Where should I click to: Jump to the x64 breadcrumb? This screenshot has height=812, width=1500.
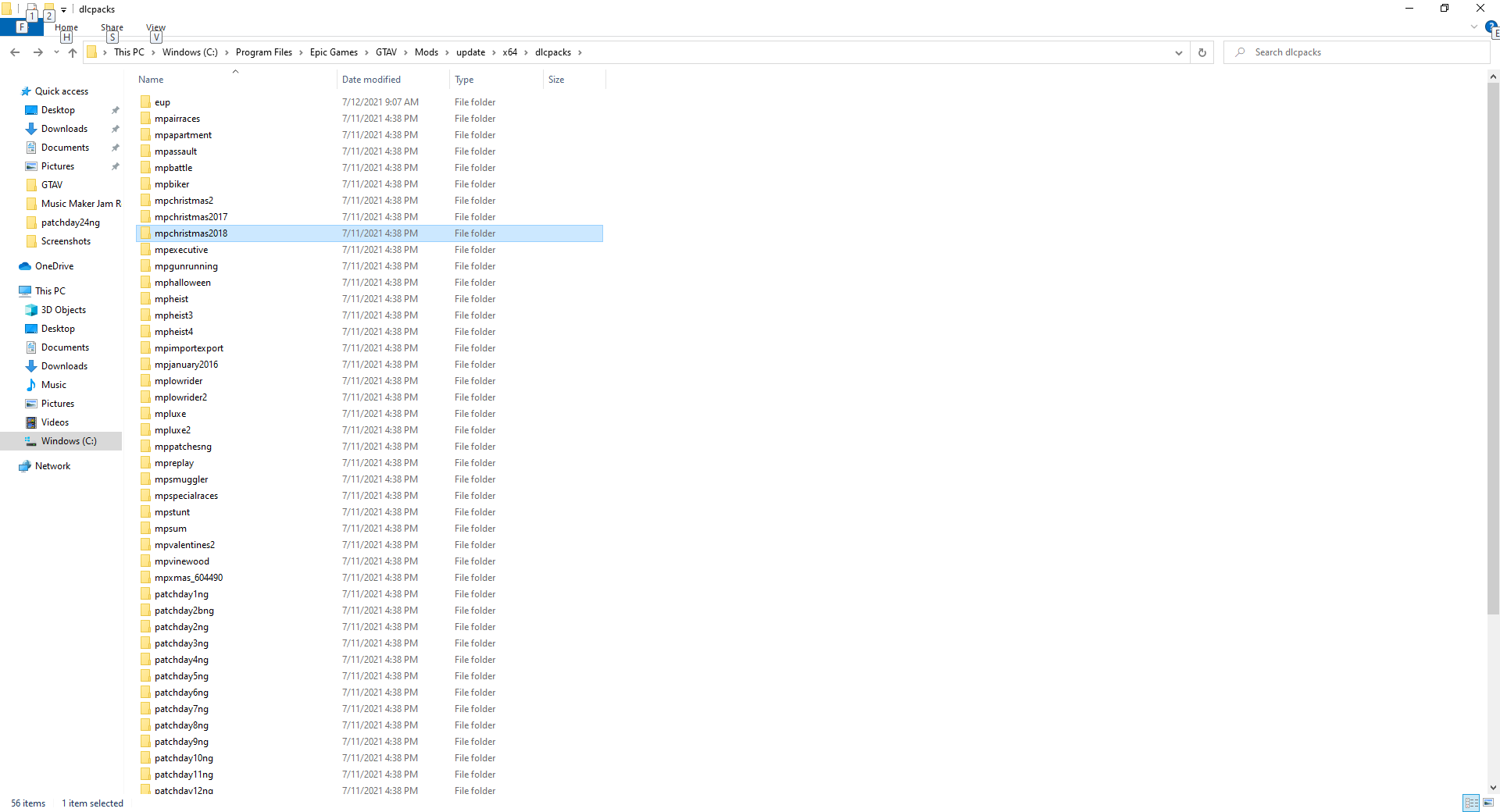(x=510, y=52)
